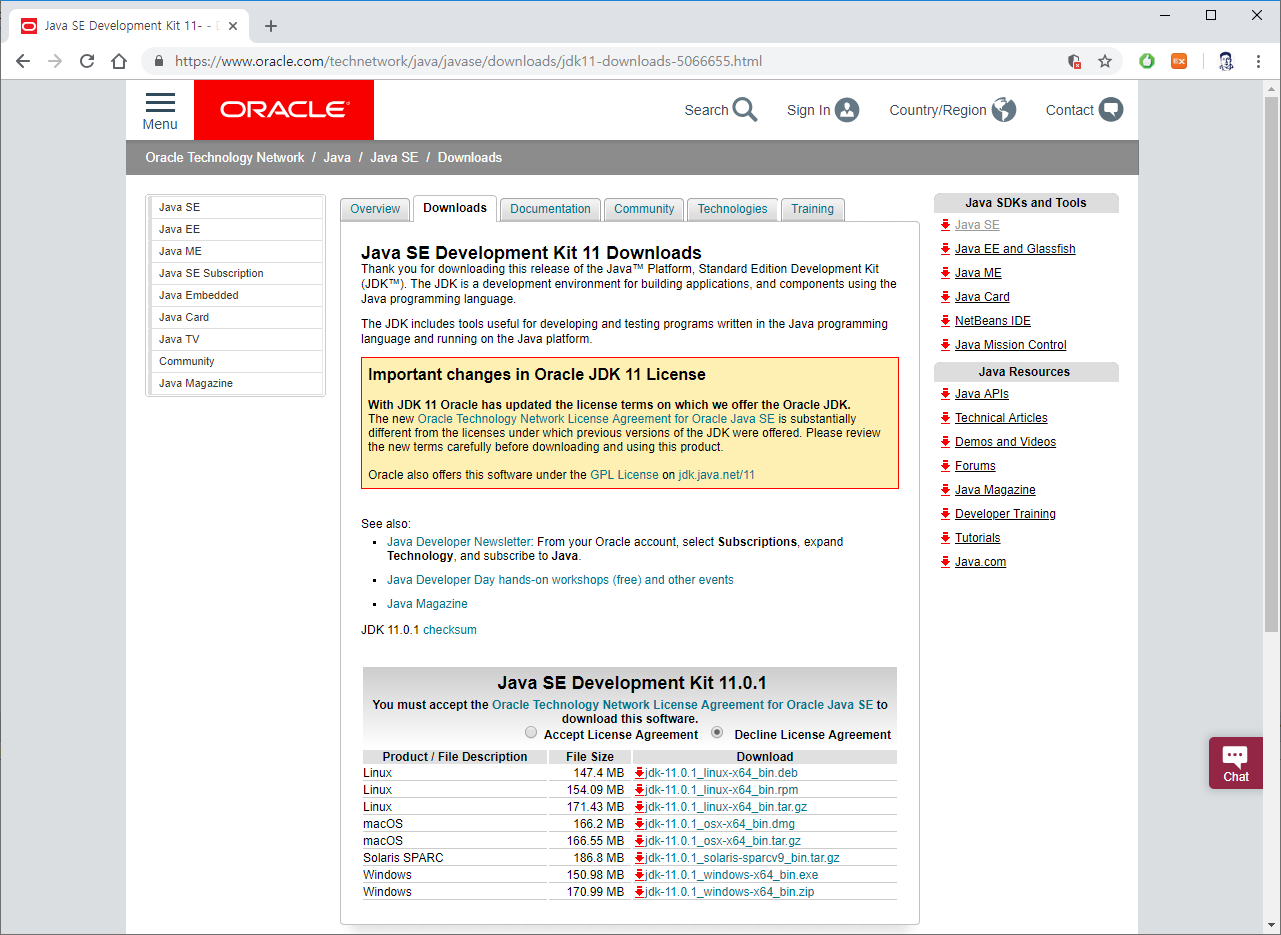Screen dimensions: 1281x935
Task: Reload the current page
Action: 87,61
